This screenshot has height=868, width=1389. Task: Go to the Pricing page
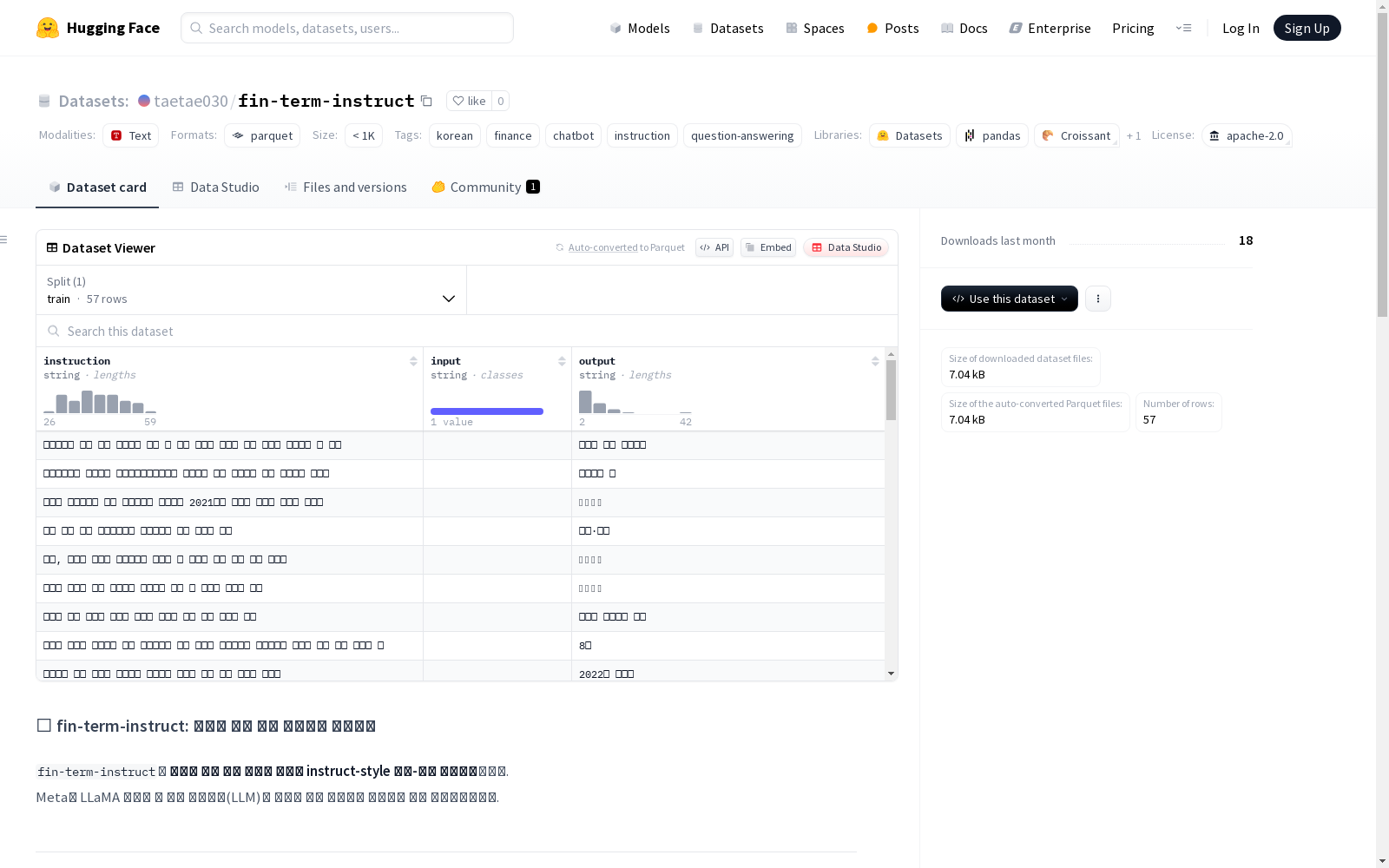pyautogui.click(x=1133, y=28)
